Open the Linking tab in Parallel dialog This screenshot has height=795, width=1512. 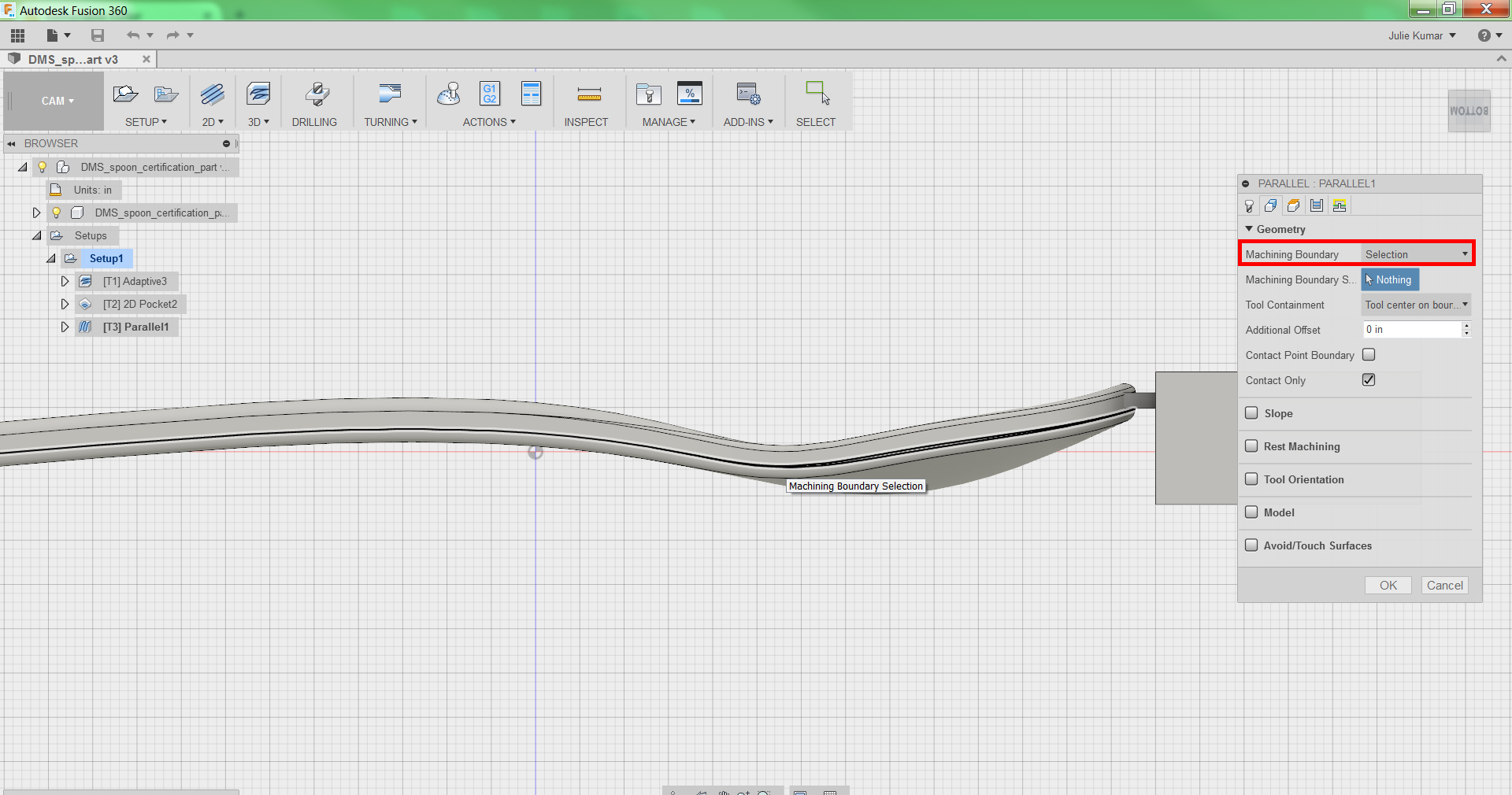(1340, 206)
